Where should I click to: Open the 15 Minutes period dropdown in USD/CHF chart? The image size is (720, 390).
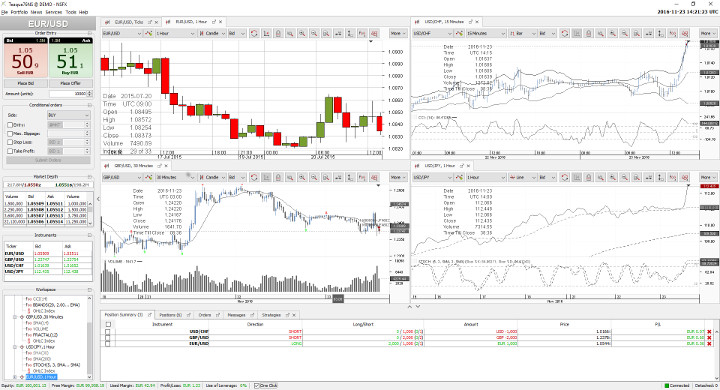pyautogui.click(x=486, y=34)
